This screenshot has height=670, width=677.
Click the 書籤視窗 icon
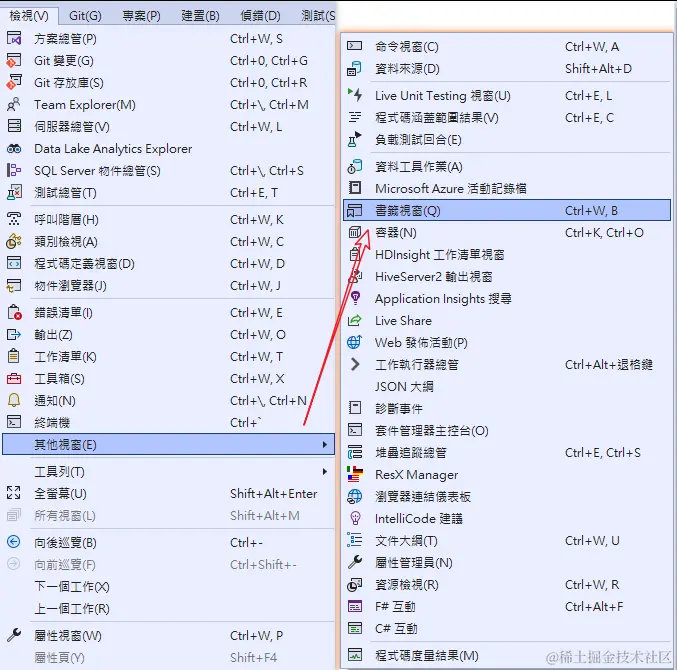tap(354, 210)
